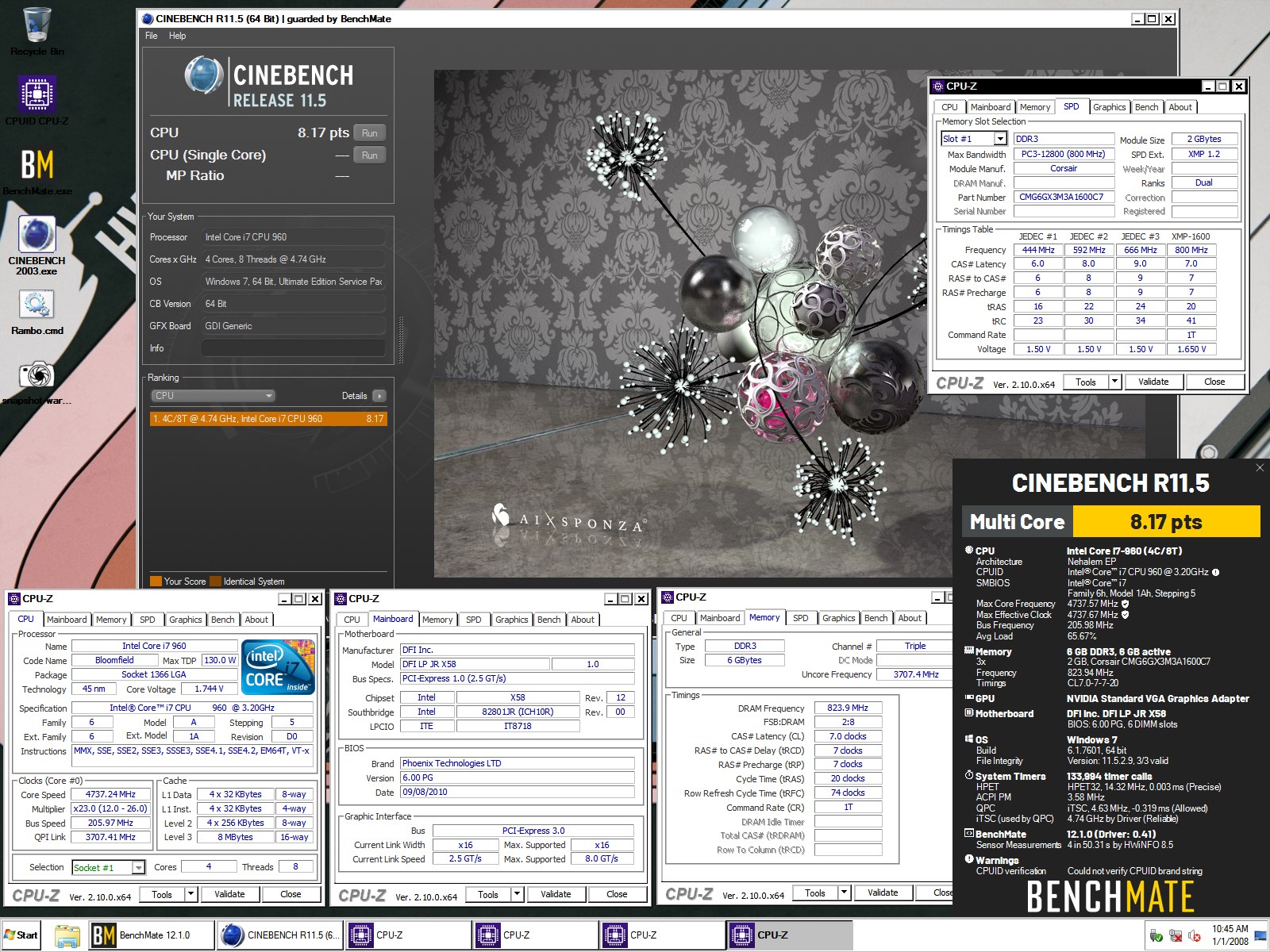1270x952 pixels.
Task: Open the File menu in Cinebench
Action: click(152, 36)
